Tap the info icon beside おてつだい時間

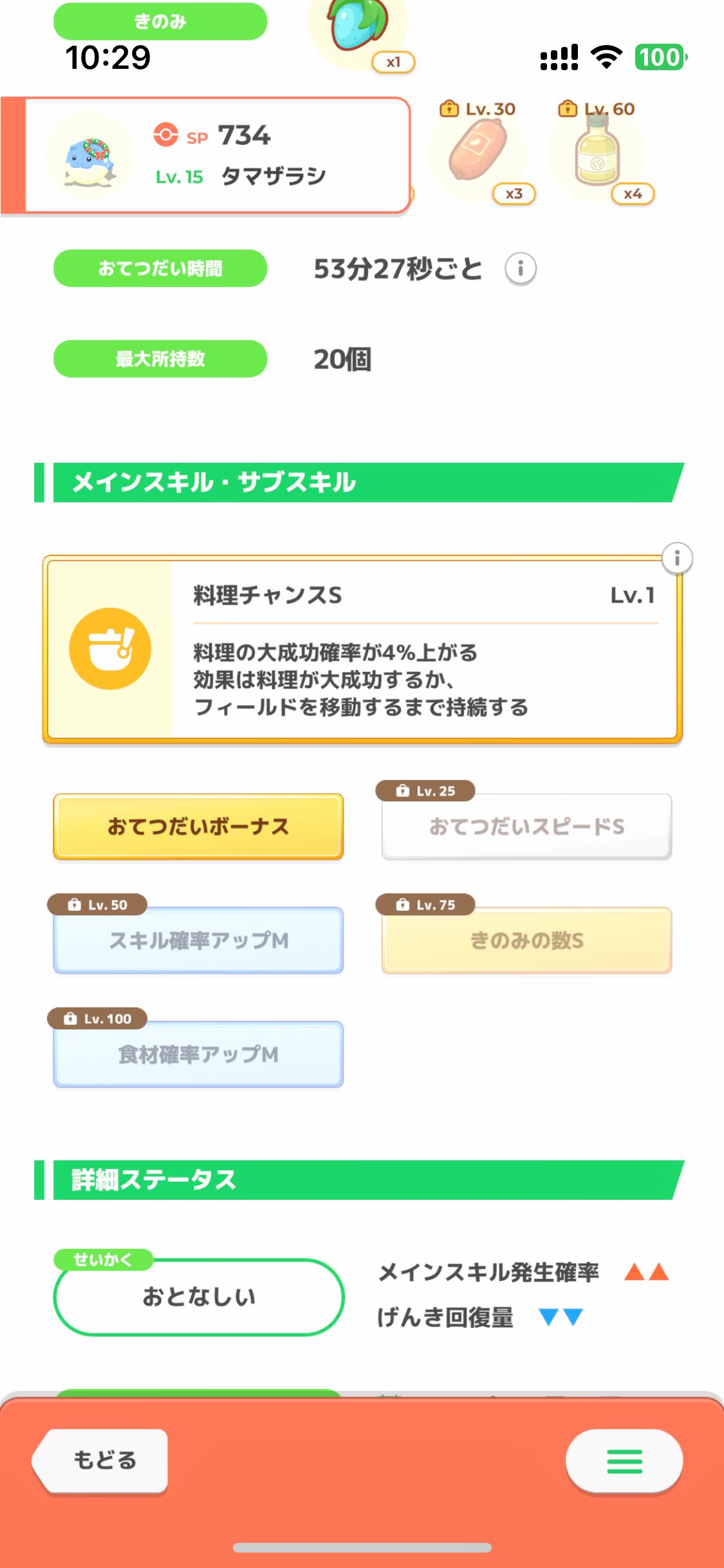(x=520, y=268)
